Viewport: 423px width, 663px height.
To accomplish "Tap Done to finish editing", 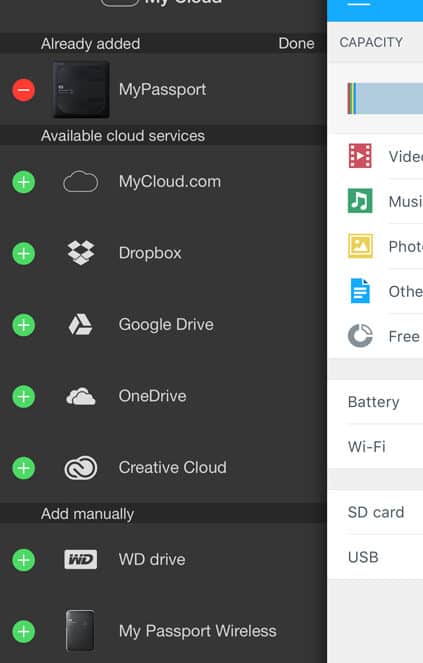I will click(x=297, y=44).
